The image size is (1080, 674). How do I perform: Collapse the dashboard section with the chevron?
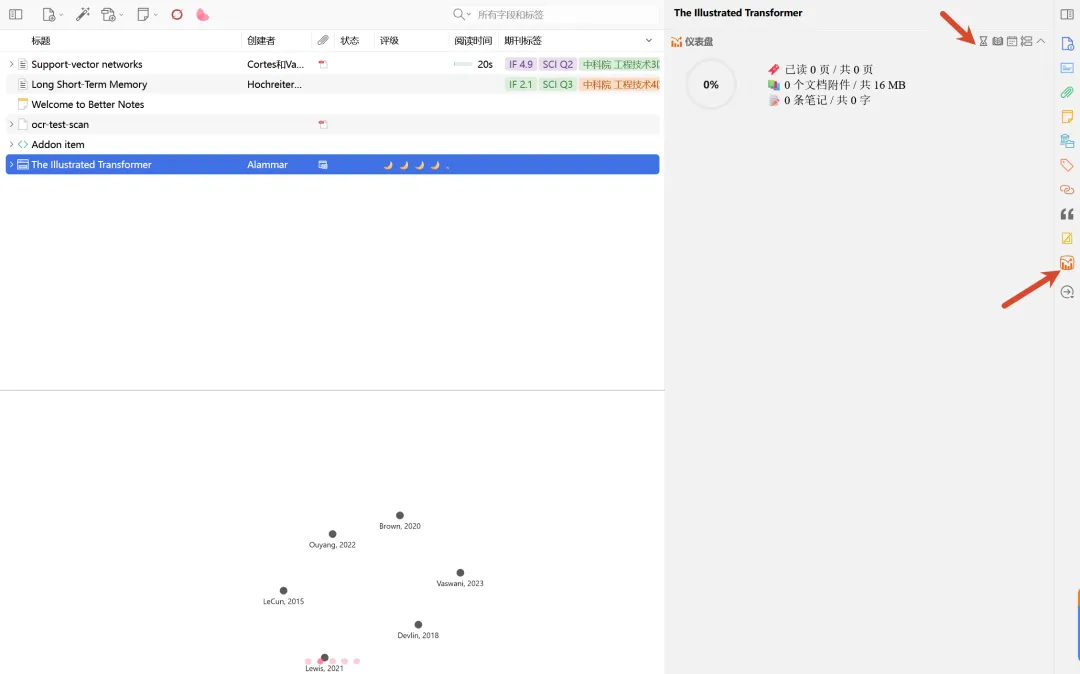(1041, 41)
